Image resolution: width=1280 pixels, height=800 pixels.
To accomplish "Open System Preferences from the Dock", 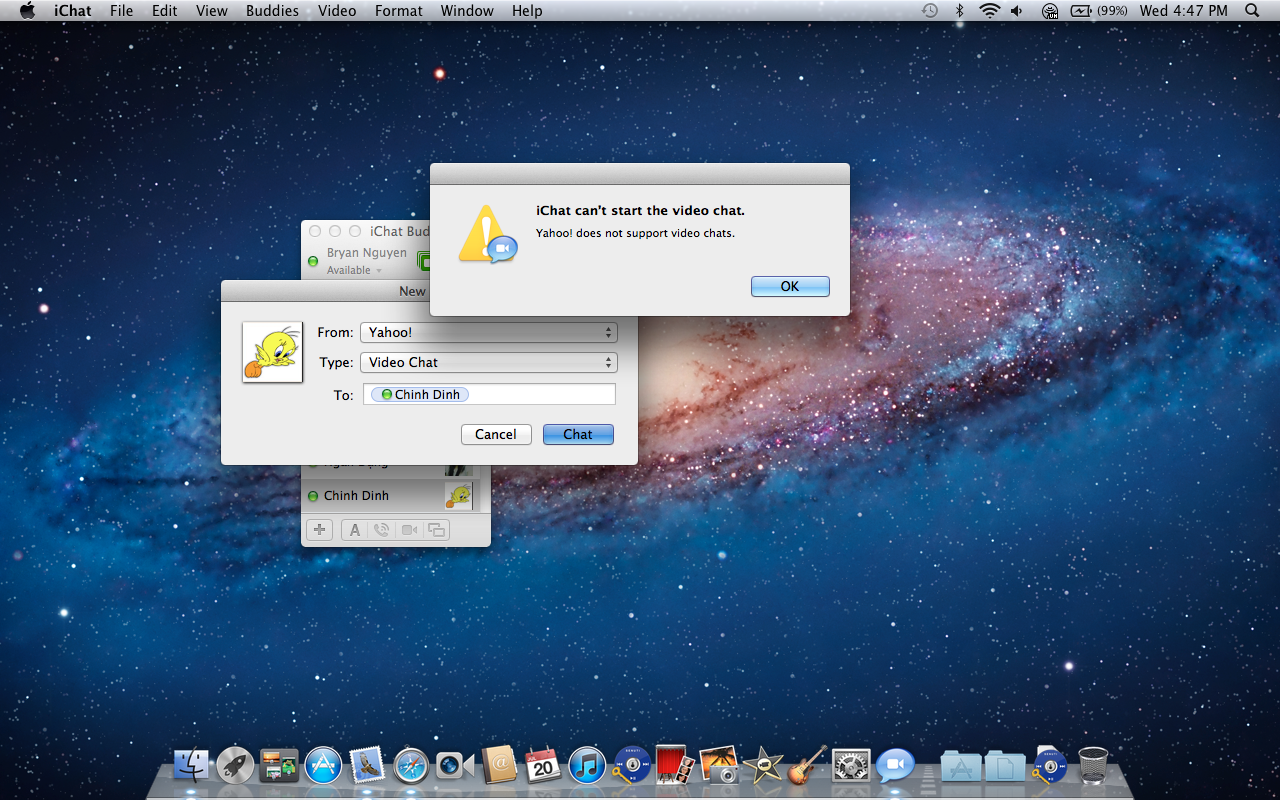I will pyautogui.click(x=851, y=765).
